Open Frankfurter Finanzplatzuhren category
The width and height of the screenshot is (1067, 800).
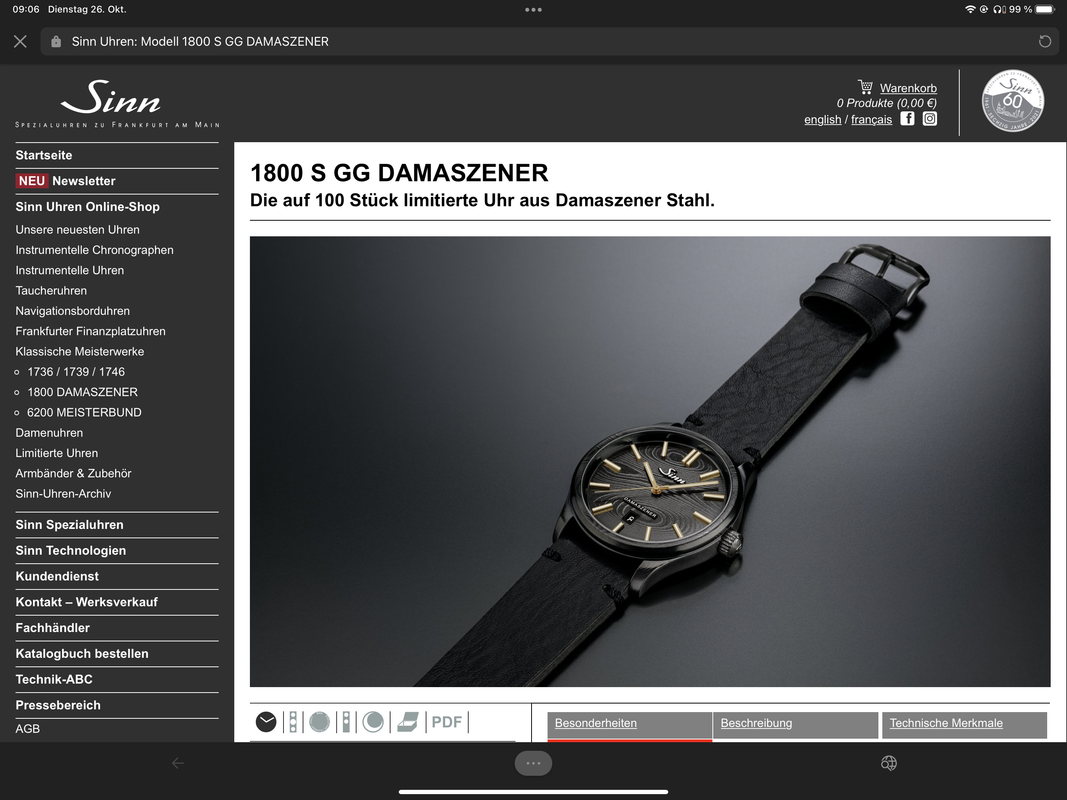(x=91, y=331)
